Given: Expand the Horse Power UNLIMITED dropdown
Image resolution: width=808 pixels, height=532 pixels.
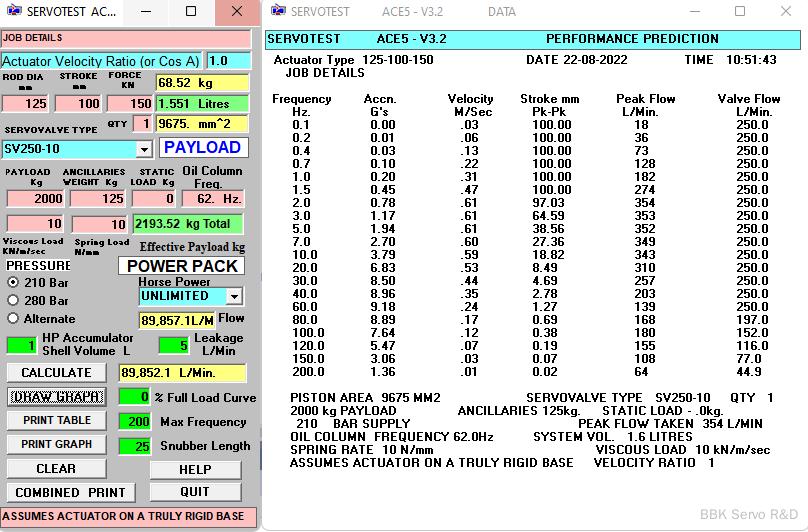Looking at the screenshot, I should [x=234, y=296].
